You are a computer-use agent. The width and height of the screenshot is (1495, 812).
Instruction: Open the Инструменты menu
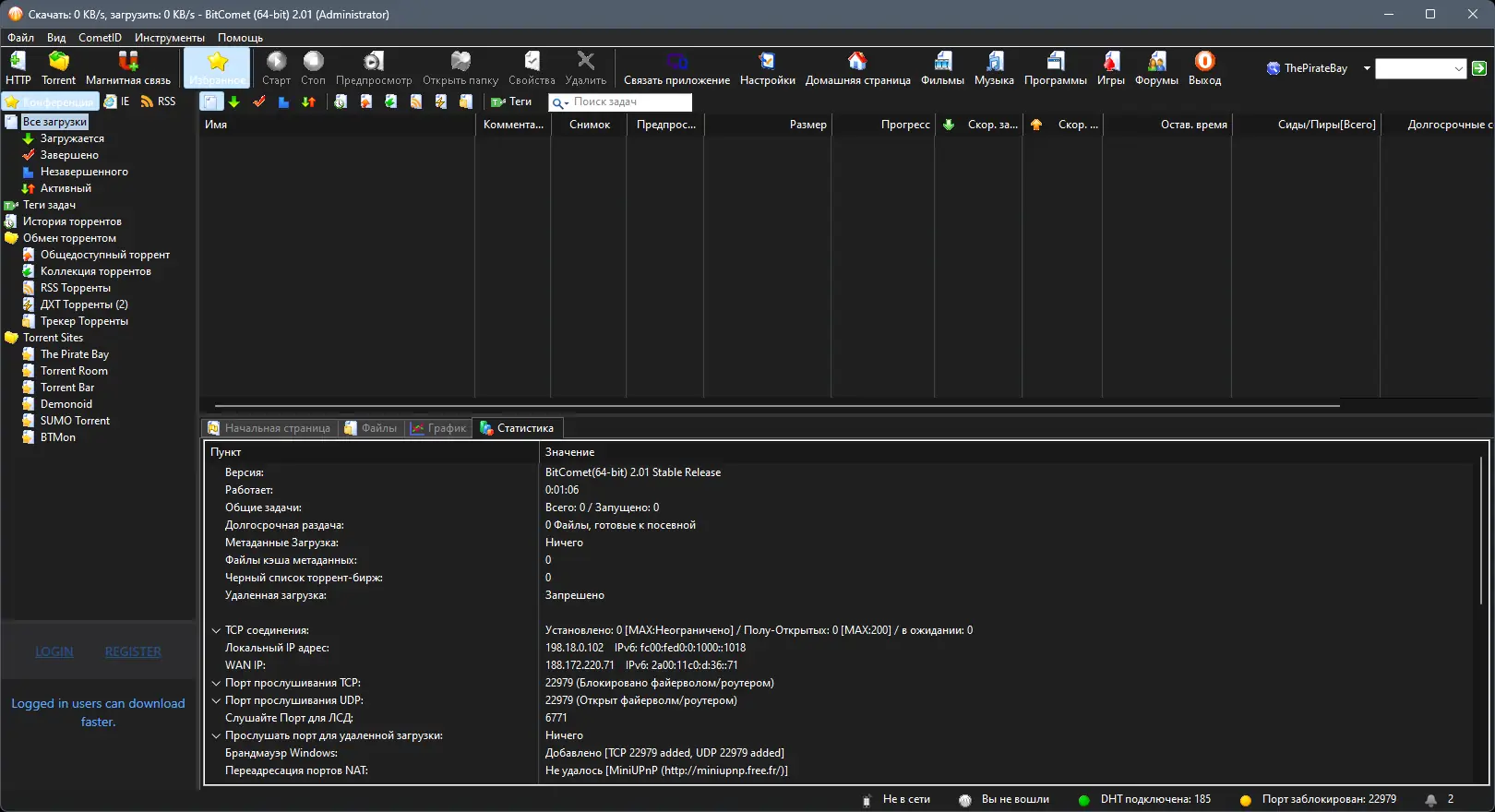pos(170,38)
